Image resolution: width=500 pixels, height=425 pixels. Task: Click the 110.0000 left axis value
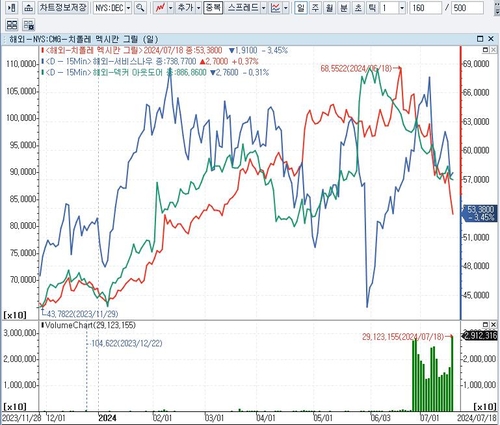[x=22, y=64]
